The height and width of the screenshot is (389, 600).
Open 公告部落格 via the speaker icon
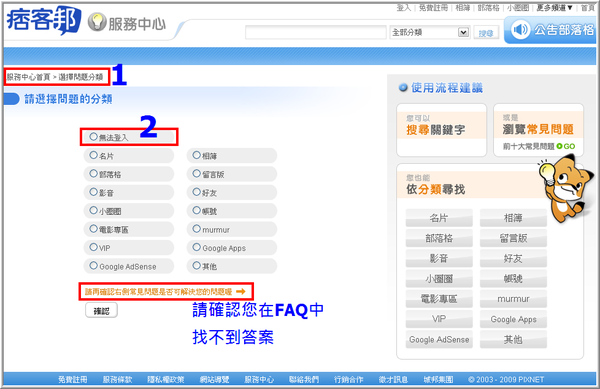pyautogui.click(x=521, y=29)
